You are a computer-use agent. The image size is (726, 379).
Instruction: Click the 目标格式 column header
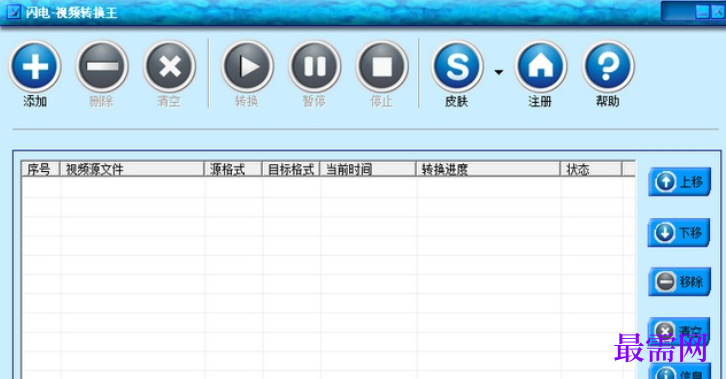tap(291, 169)
